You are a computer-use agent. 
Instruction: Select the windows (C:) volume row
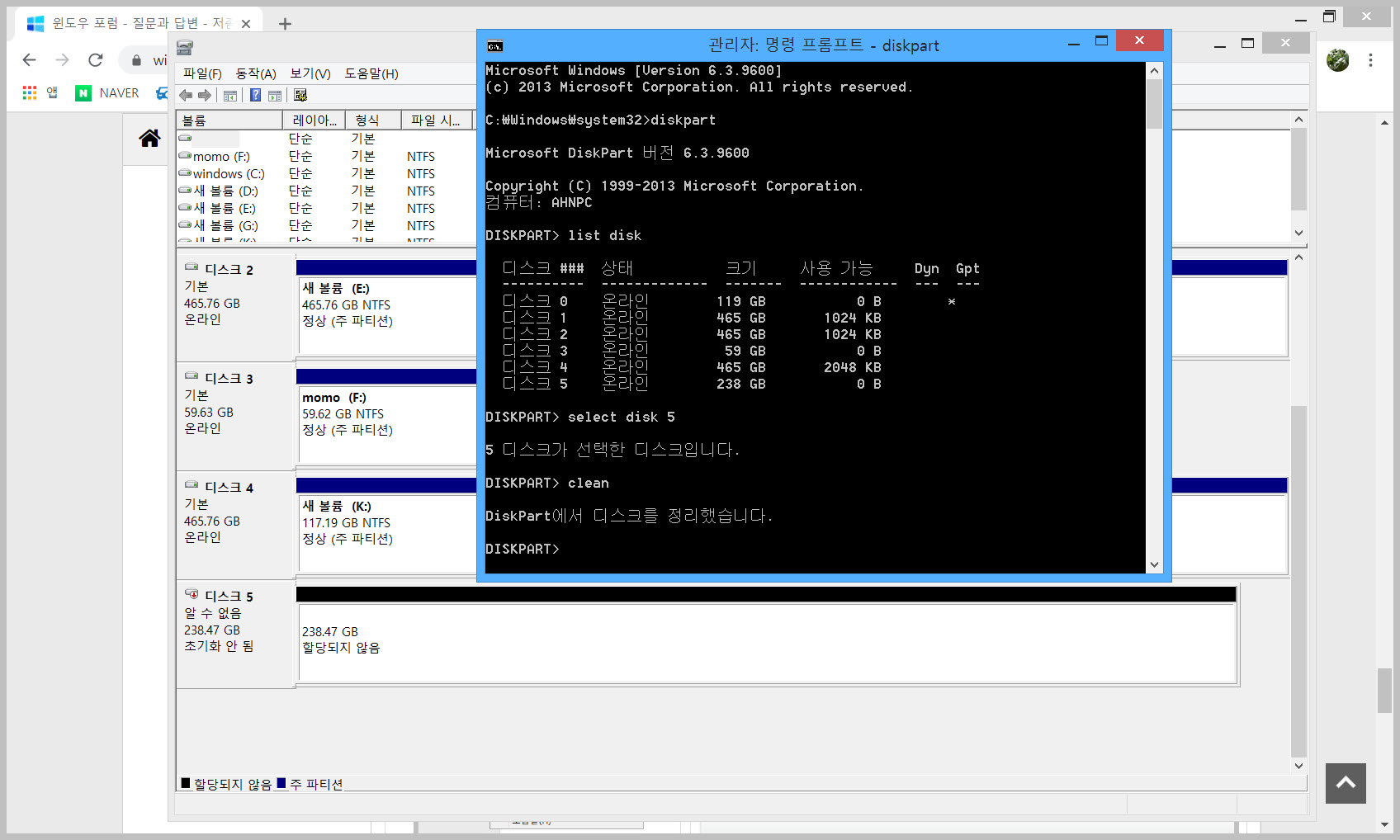click(326, 173)
